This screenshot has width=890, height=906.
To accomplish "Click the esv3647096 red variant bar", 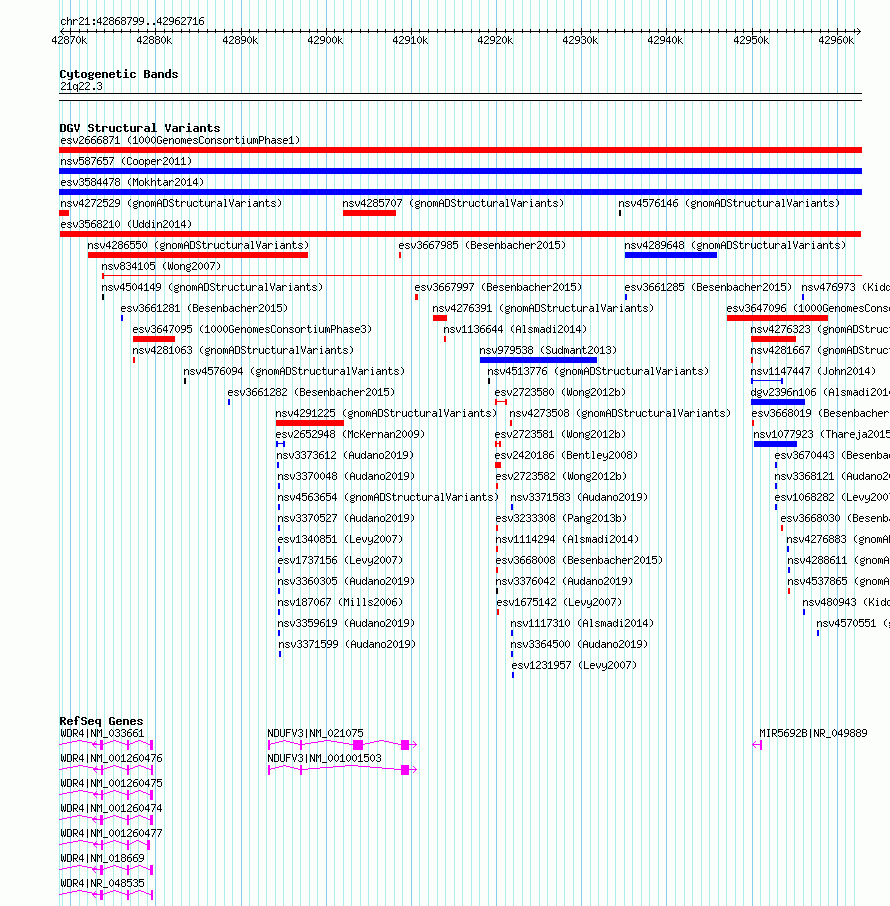I will 777,318.
